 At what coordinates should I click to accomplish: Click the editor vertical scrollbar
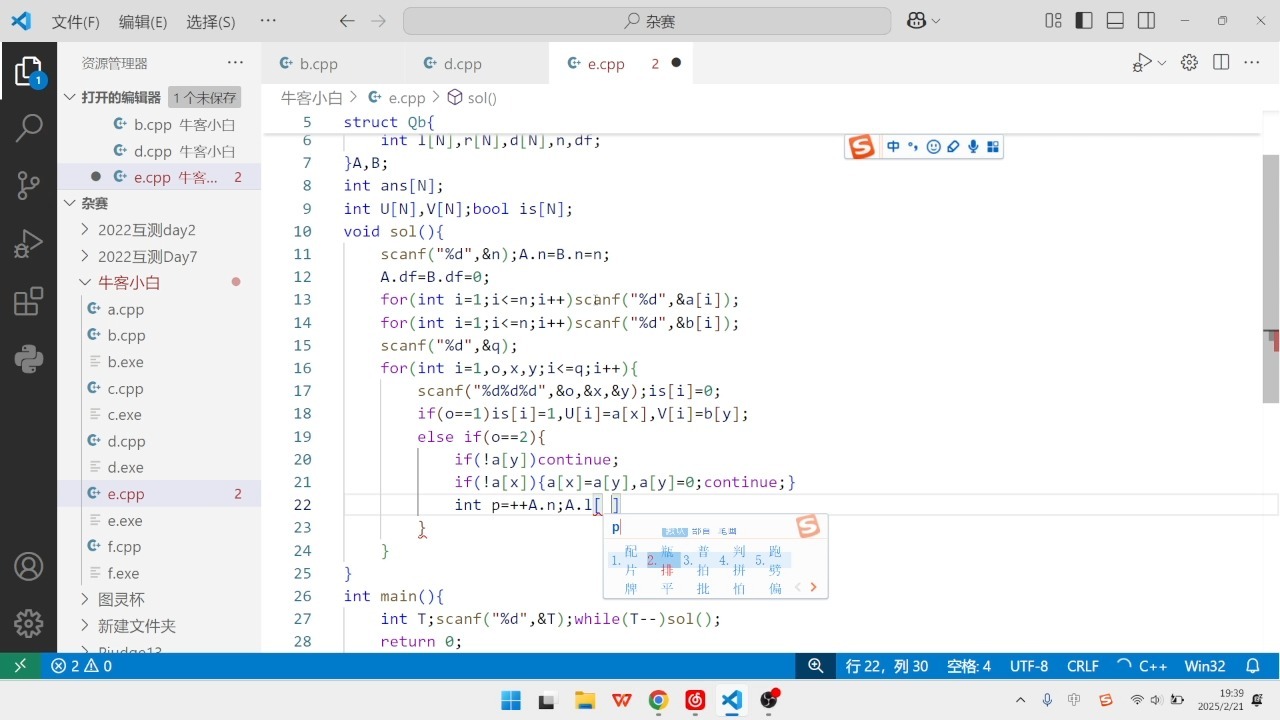point(1270,280)
